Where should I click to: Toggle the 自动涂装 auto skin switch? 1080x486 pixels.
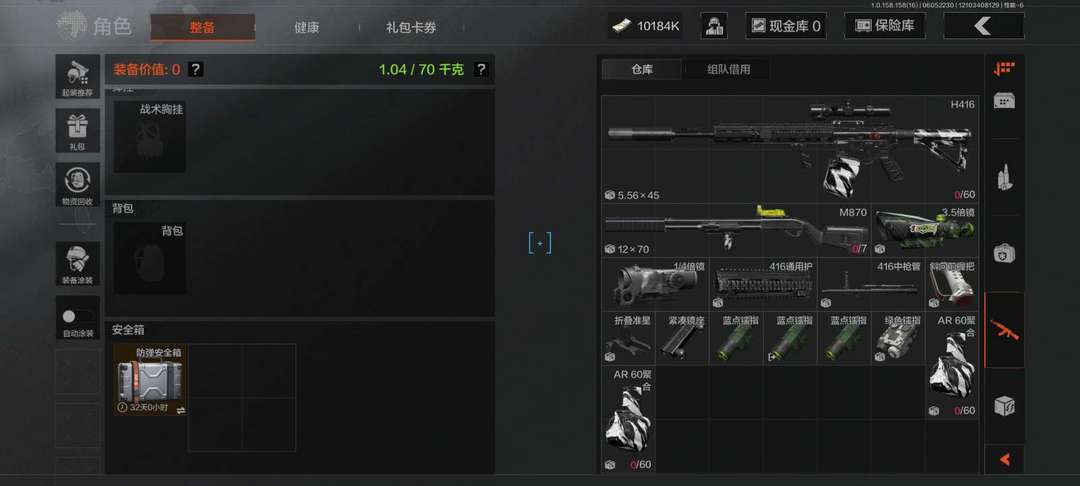click(78, 318)
